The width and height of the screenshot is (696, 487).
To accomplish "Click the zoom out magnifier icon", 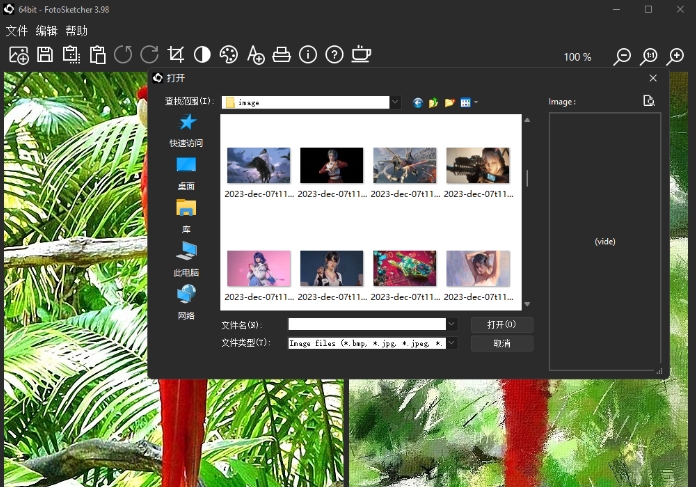I will pos(622,57).
